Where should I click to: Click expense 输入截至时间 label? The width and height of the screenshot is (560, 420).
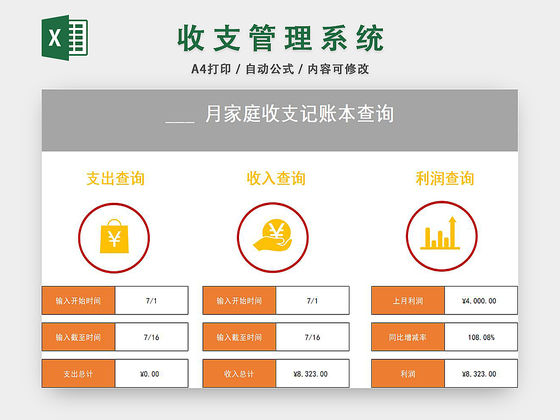pos(78,337)
